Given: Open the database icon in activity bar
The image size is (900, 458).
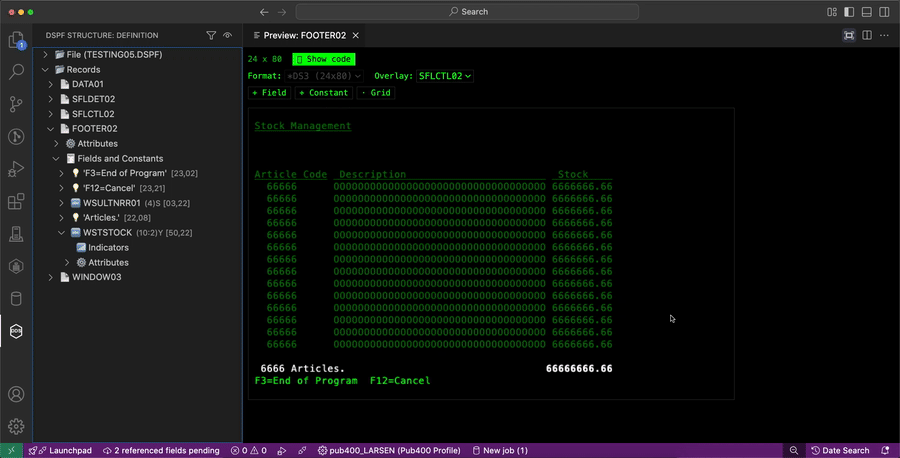Looking at the screenshot, I should 16,298.
